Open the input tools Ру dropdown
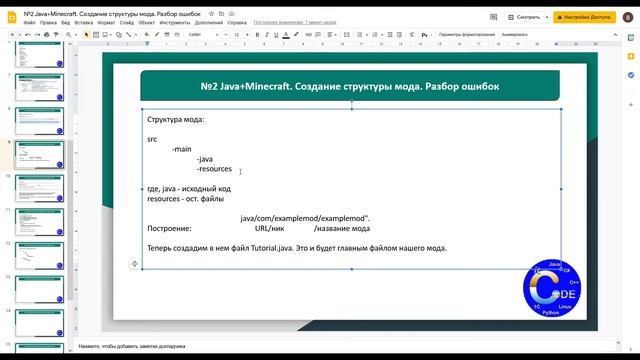Image resolution: width=640 pixels, height=360 pixels. coord(426,35)
